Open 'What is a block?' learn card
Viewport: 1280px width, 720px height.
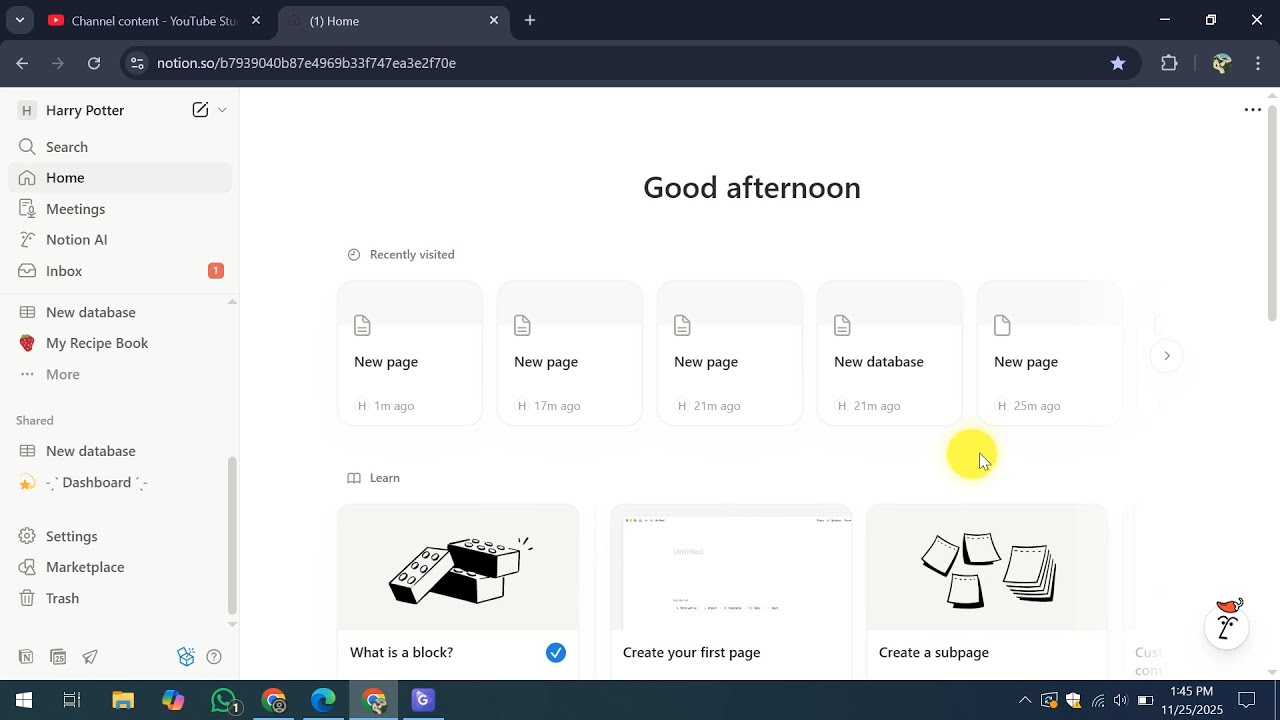coord(458,592)
